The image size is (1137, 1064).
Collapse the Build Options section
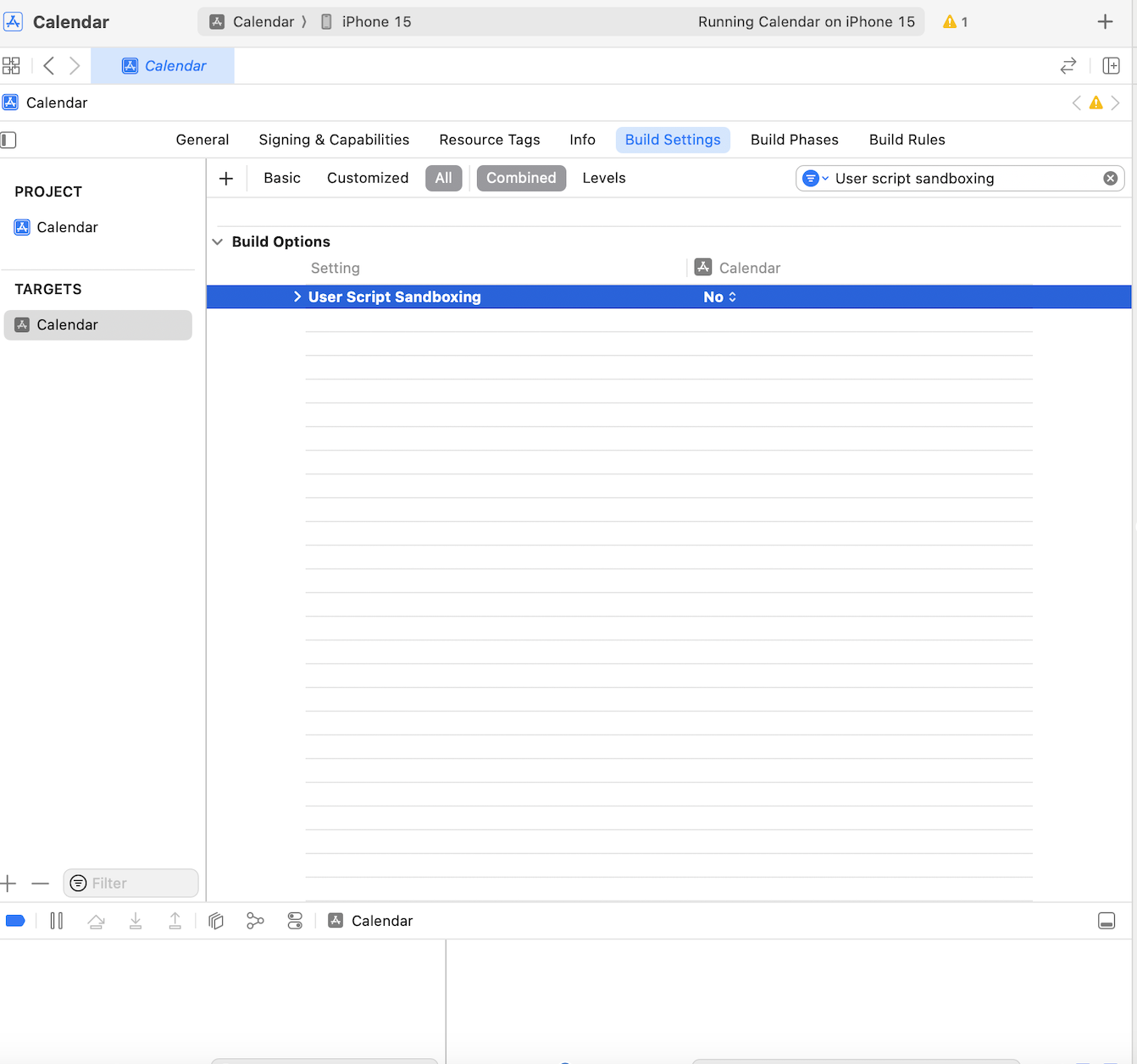click(x=218, y=242)
